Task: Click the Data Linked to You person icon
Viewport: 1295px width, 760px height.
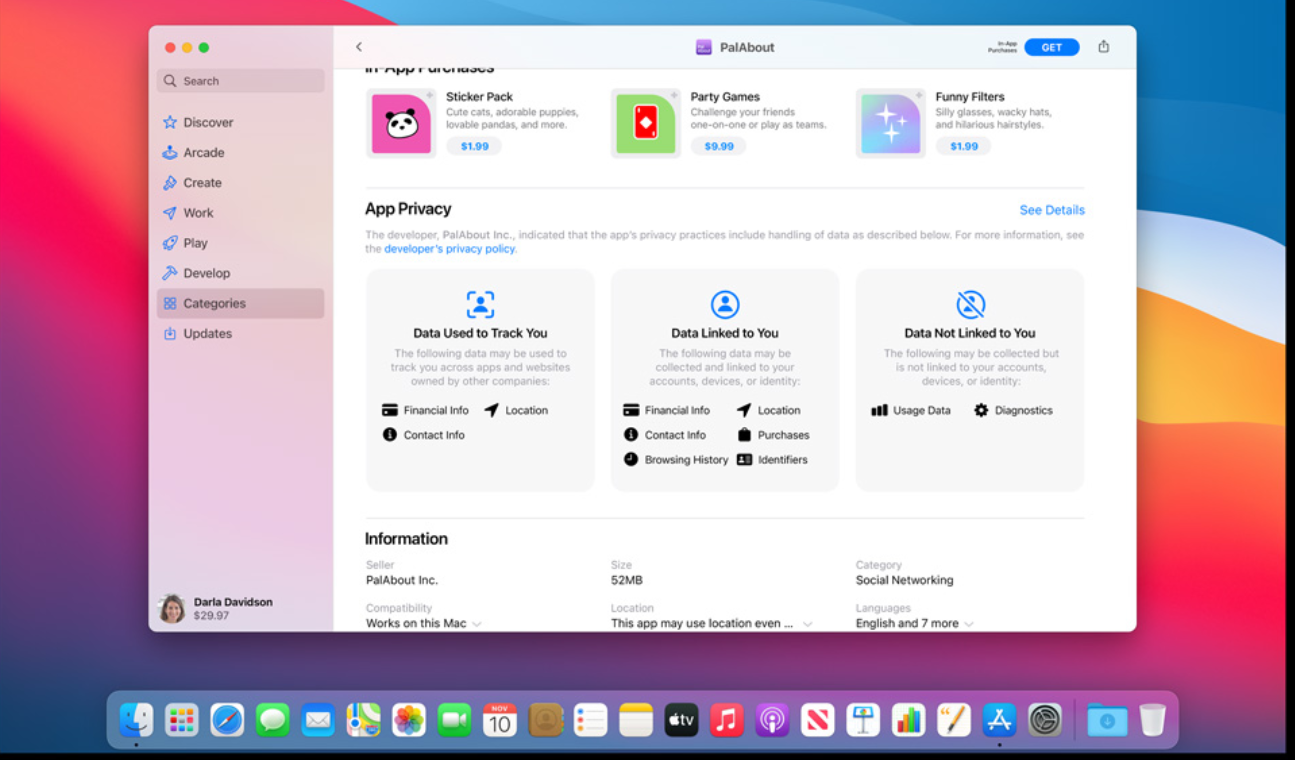Action: [725, 304]
